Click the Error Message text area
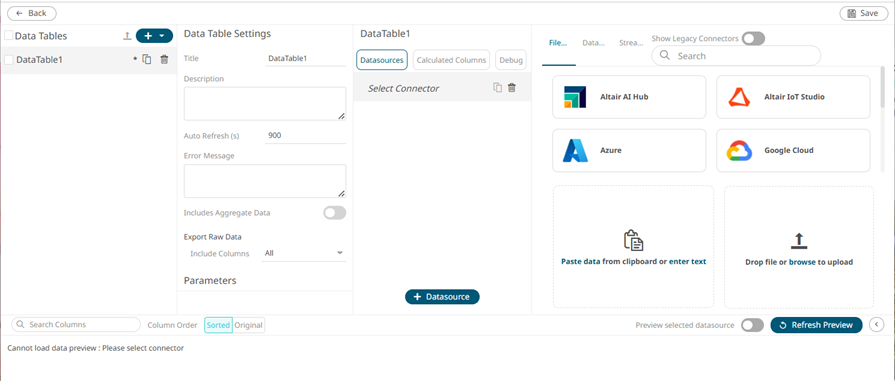 click(265, 181)
